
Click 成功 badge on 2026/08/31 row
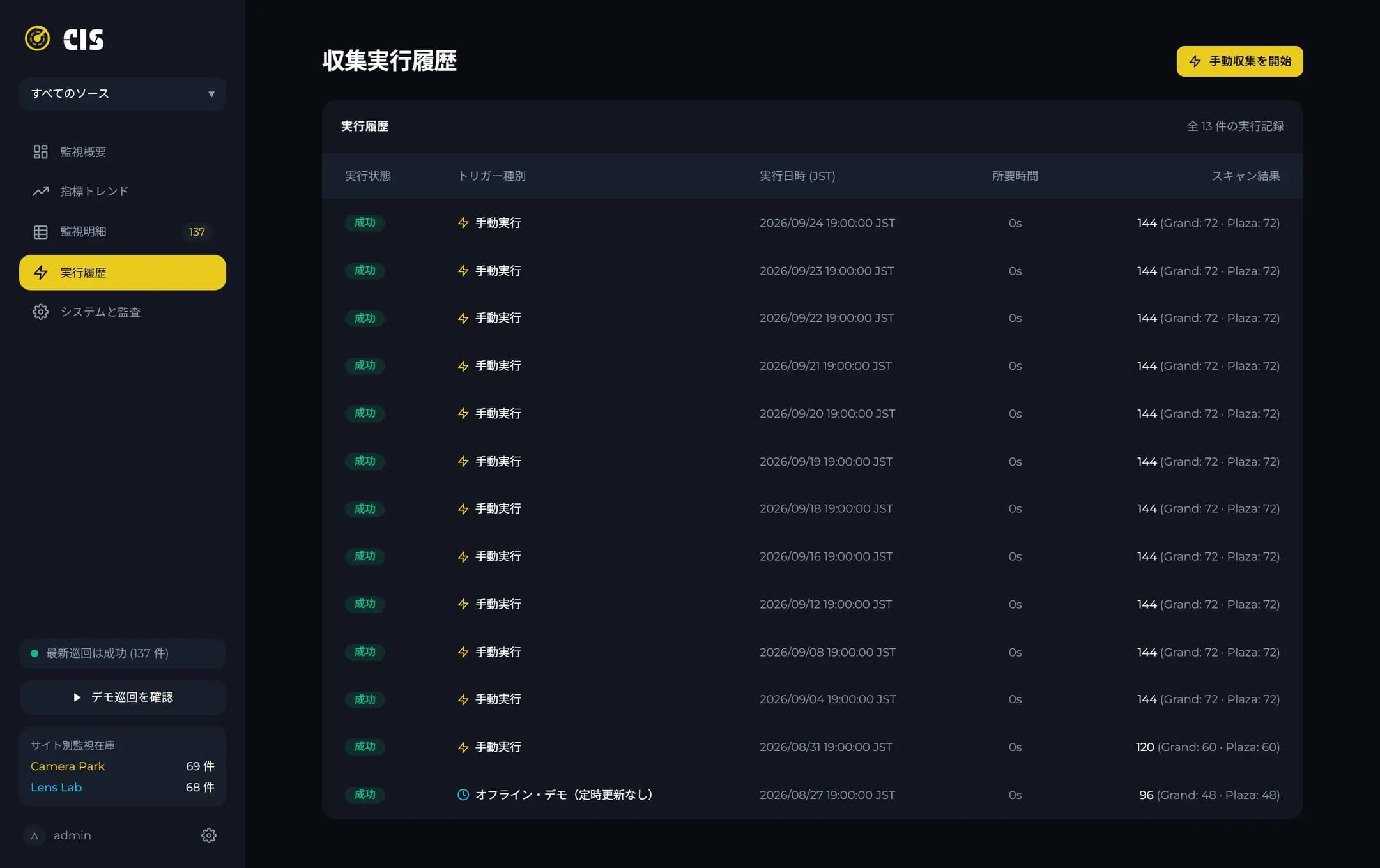click(365, 747)
